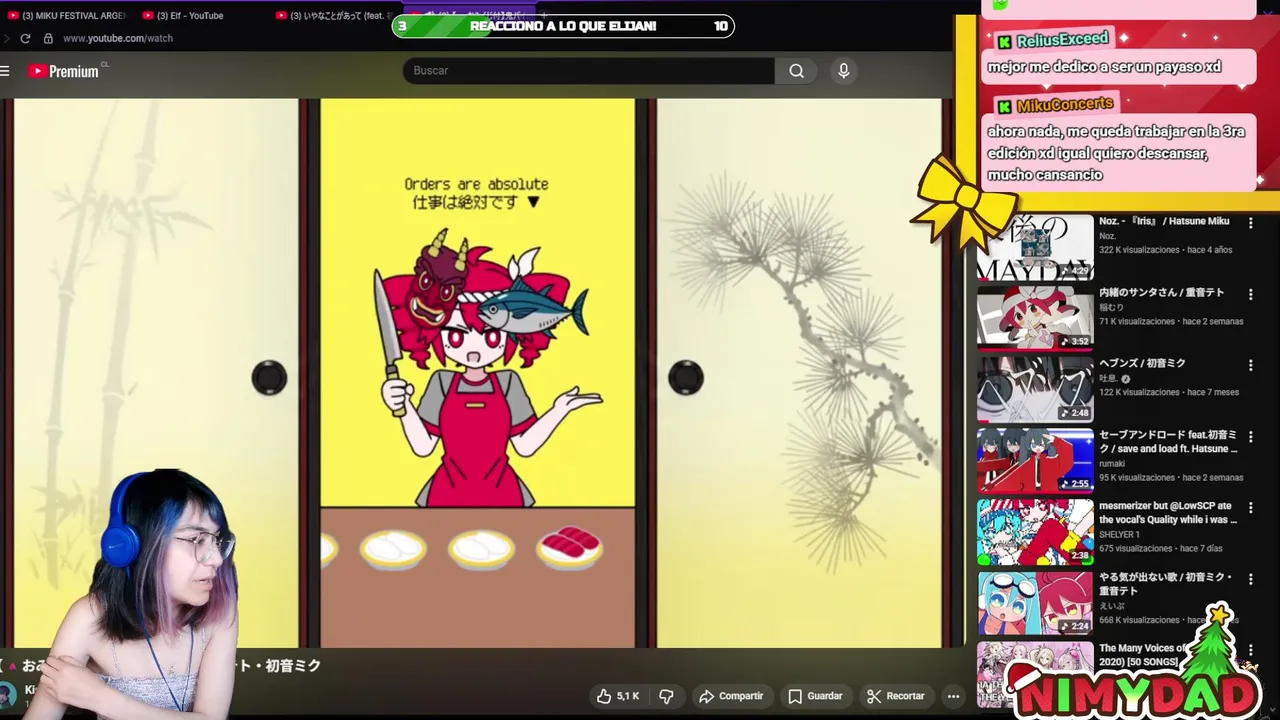Go to the YouTube Premium home logo

click(x=65, y=71)
